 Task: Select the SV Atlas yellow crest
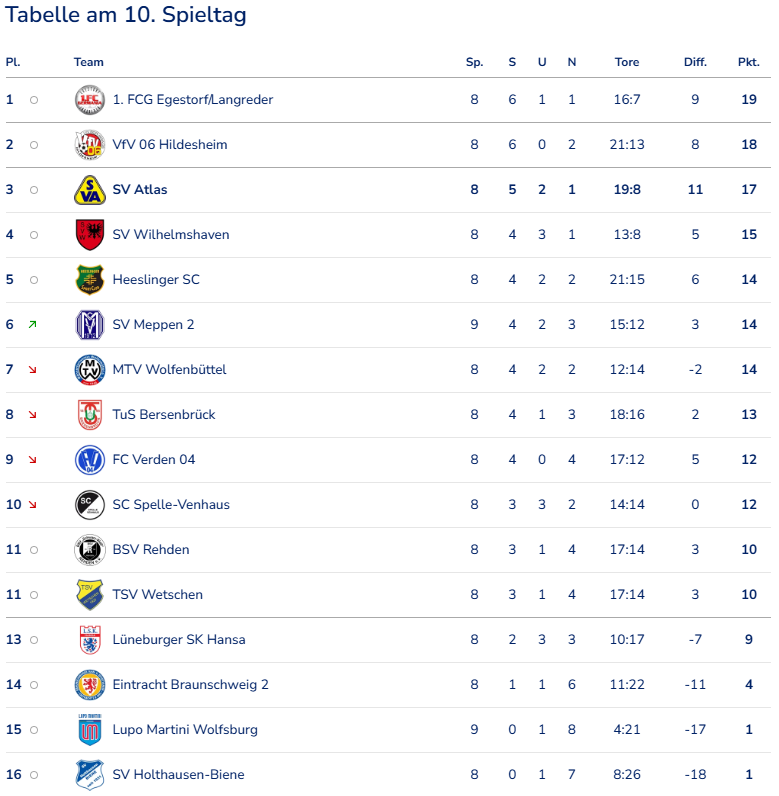click(90, 190)
